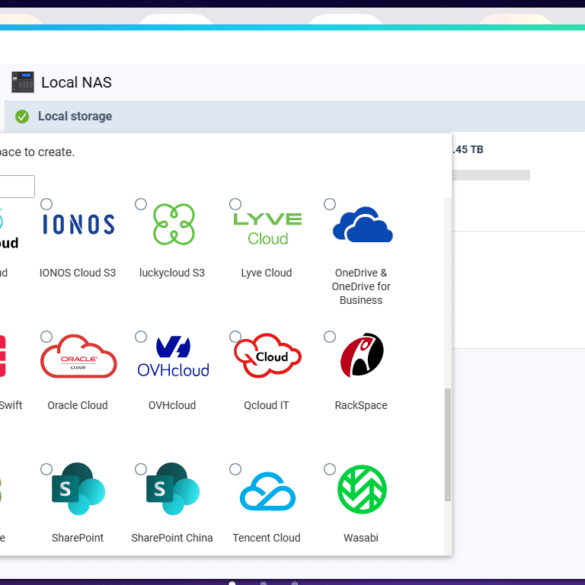Click OneDrive & OneDrive for Business label

click(x=361, y=287)
